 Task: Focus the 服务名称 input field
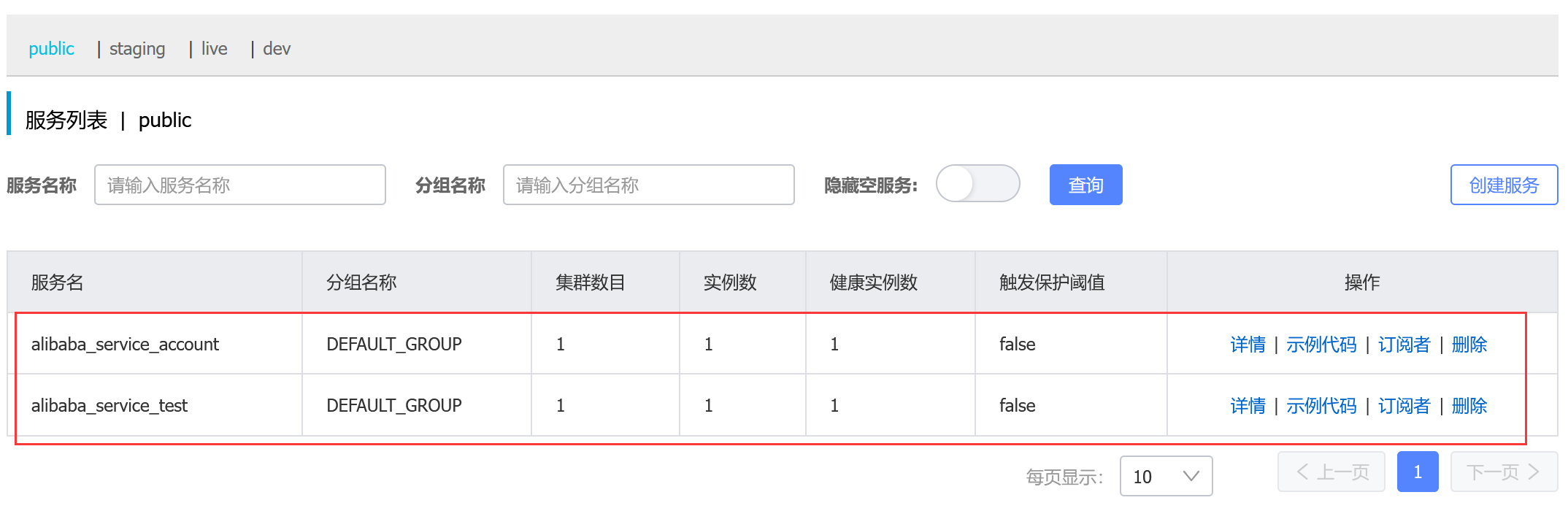click(x=240, y=185)
